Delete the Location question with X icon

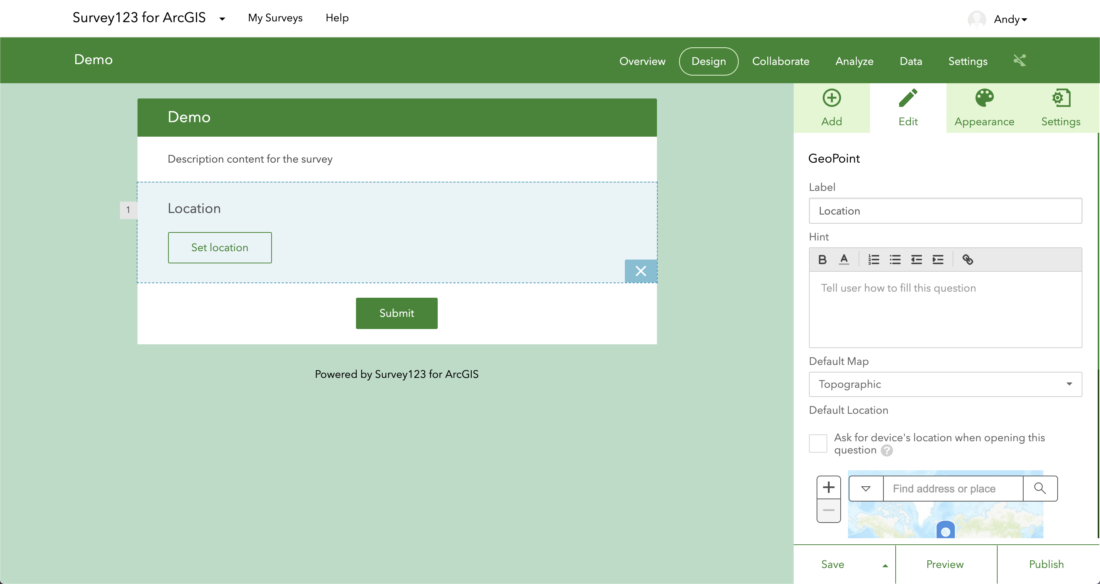pos(640,271)
